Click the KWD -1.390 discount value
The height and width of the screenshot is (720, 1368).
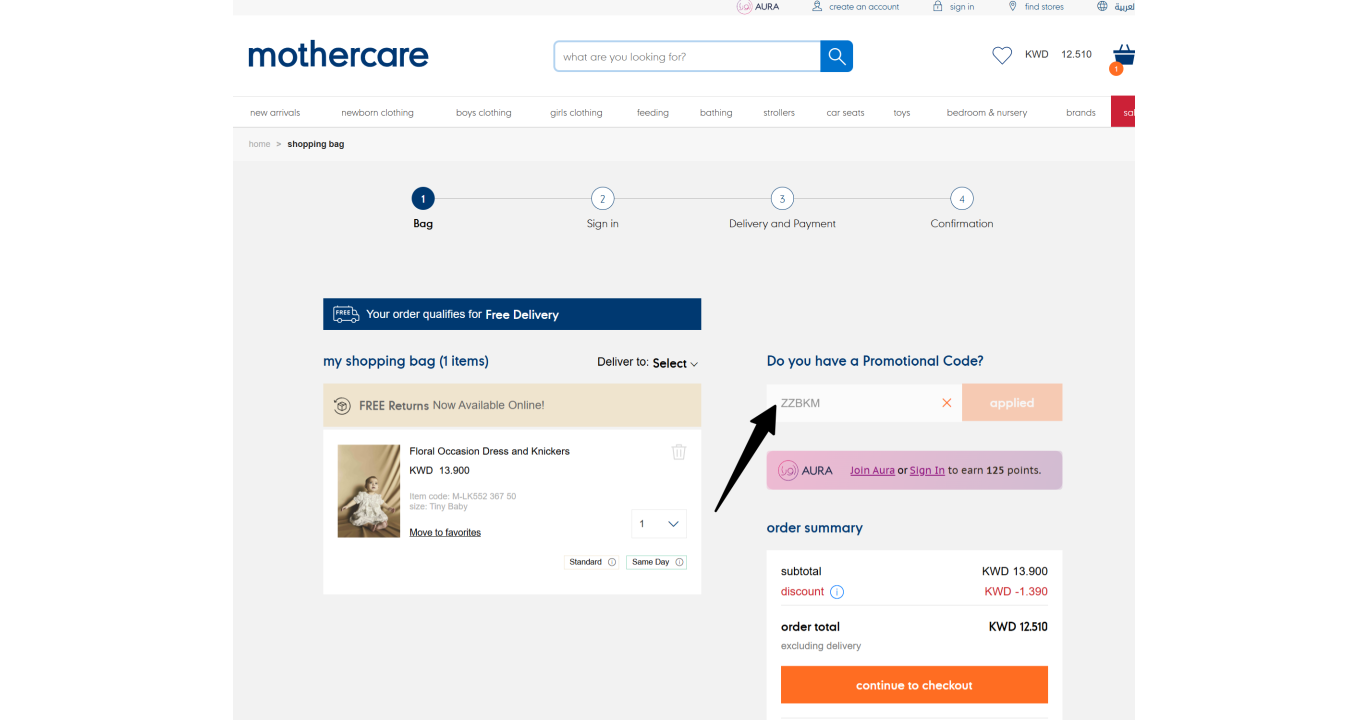(1016, 592)
